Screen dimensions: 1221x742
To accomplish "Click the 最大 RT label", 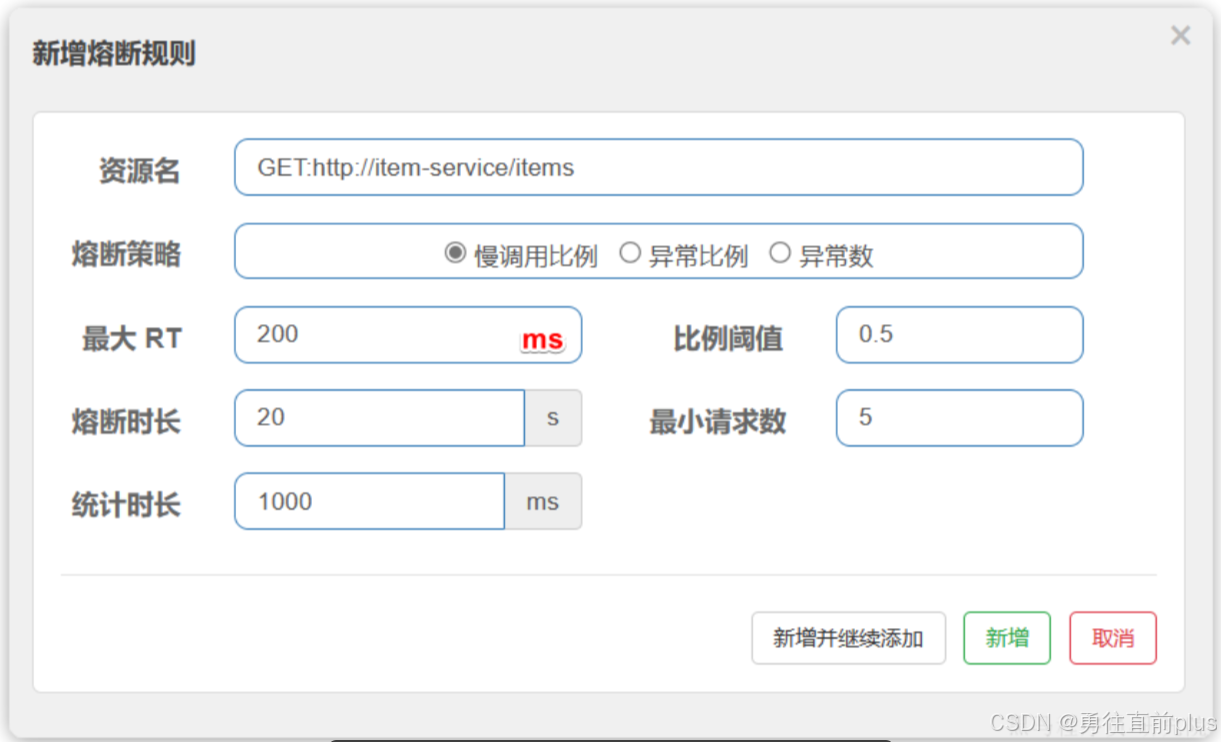I will 132,339.
